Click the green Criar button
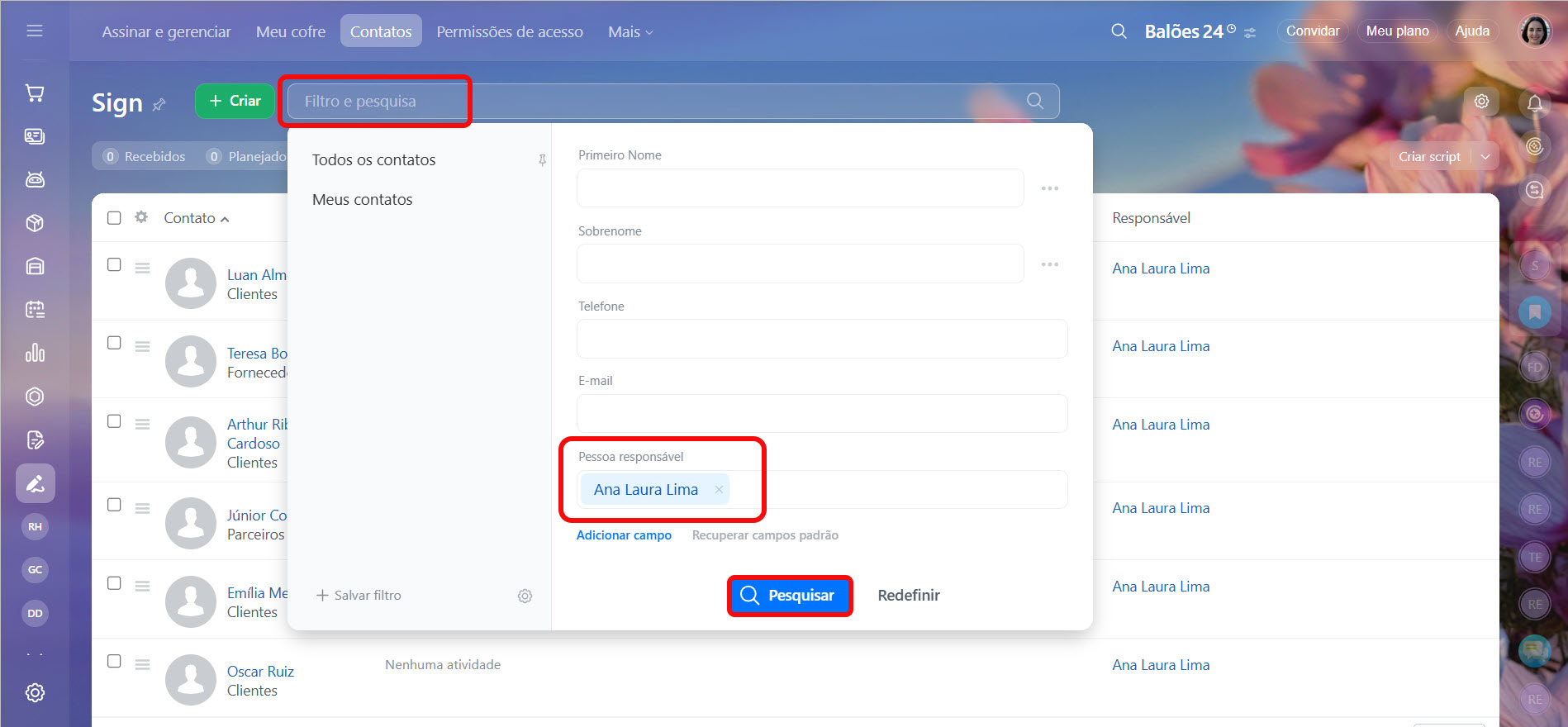 (235, 101)
